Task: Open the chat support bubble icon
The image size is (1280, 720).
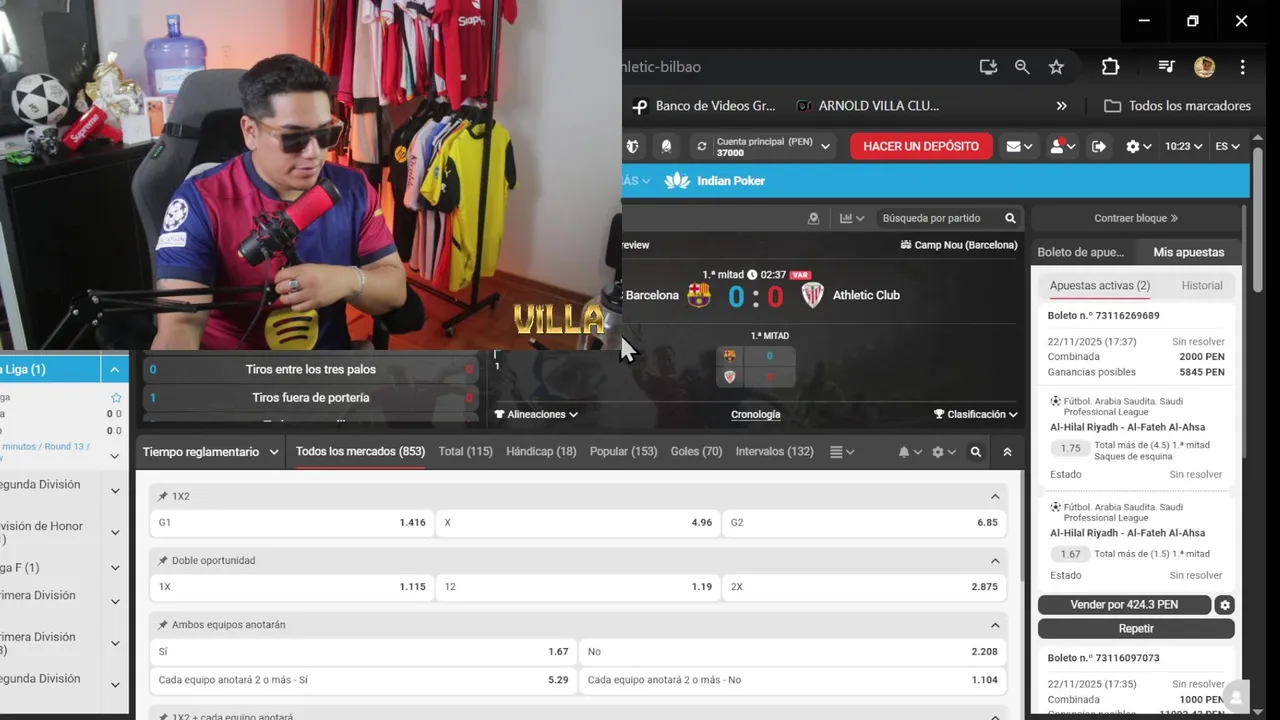Action: coord(1237,697)
